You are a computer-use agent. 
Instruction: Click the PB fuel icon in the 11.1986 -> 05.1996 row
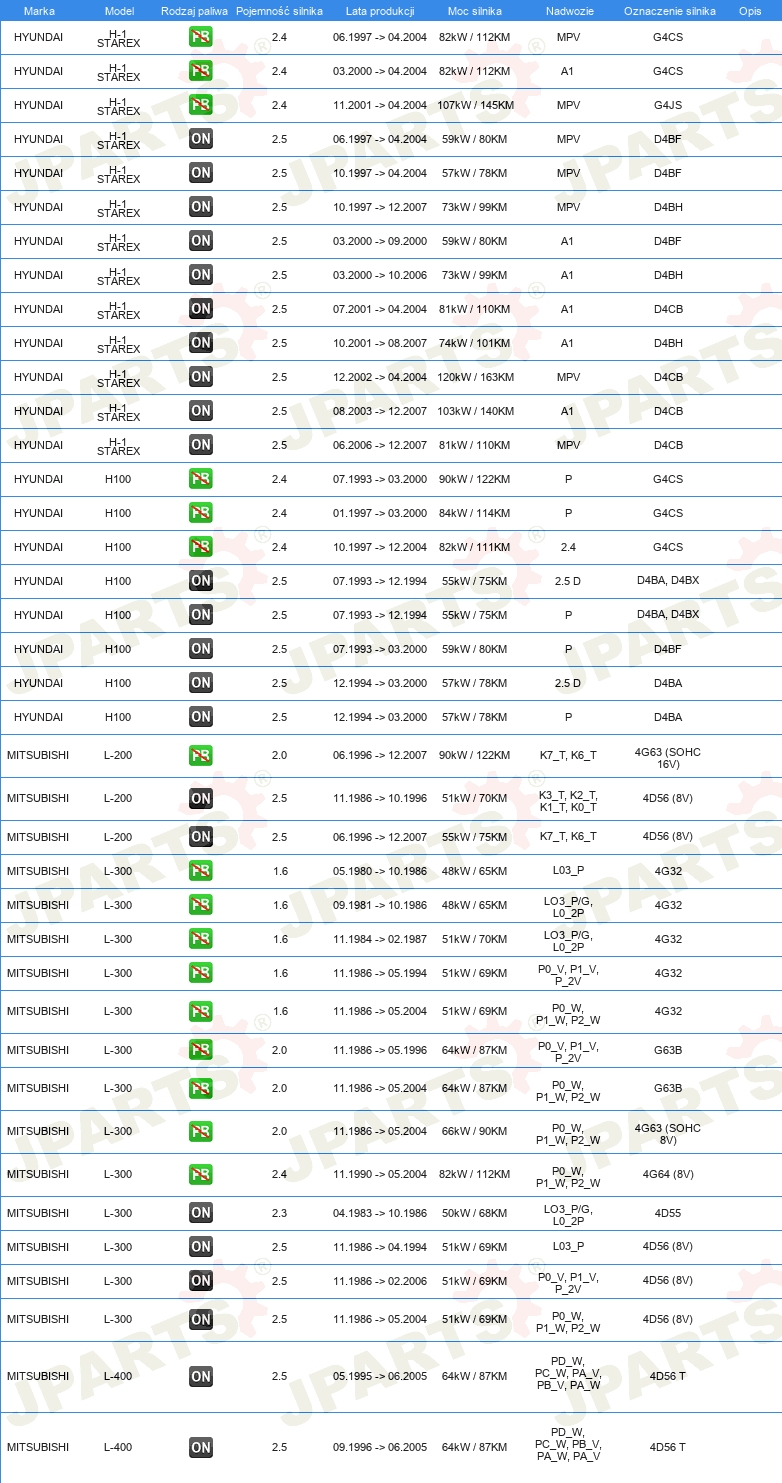click(201, 1050)
